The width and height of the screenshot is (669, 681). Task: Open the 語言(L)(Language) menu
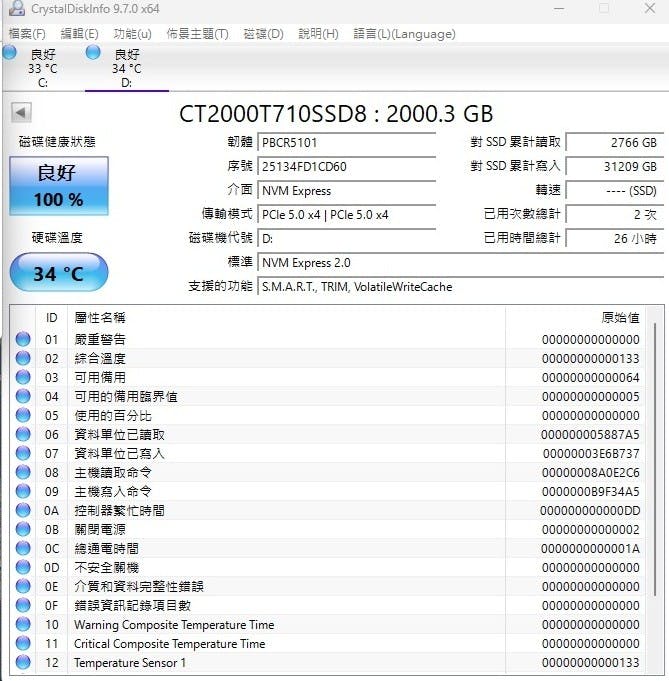coord(404,34)
